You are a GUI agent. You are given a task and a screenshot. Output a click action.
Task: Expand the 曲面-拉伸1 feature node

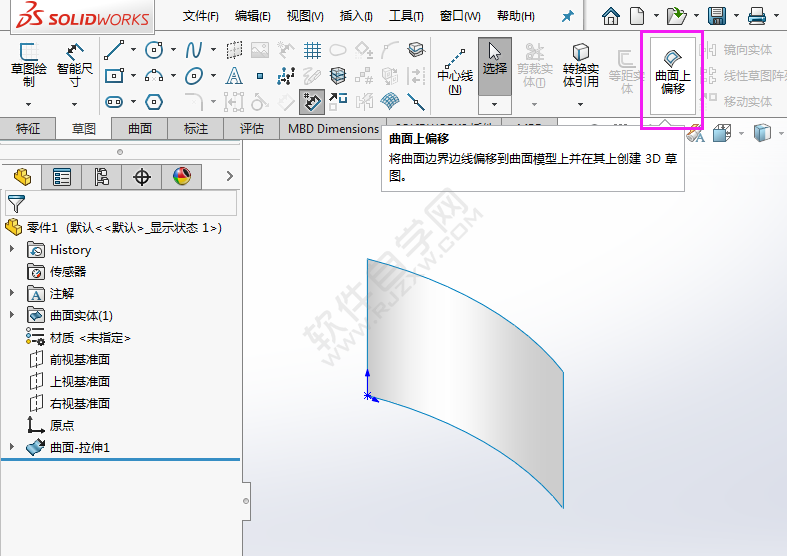pyautogui.click(x=12, y=447)
